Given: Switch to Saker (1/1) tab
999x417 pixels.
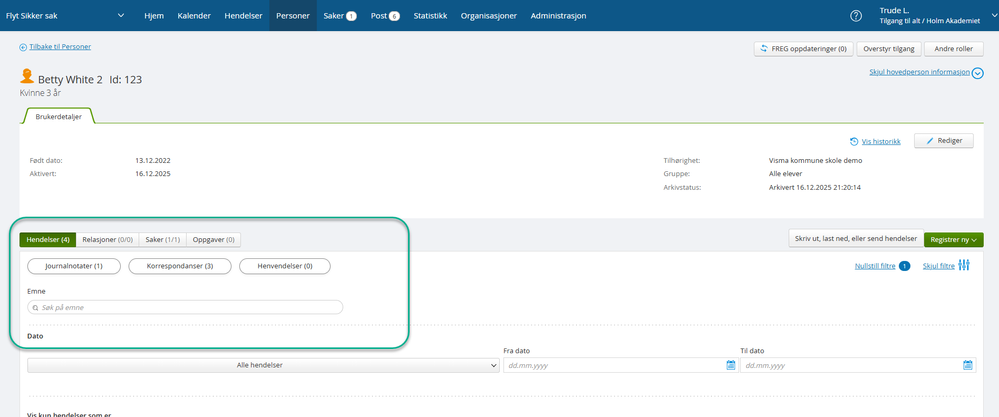Looking at the screenshot, I should [163, 240].
